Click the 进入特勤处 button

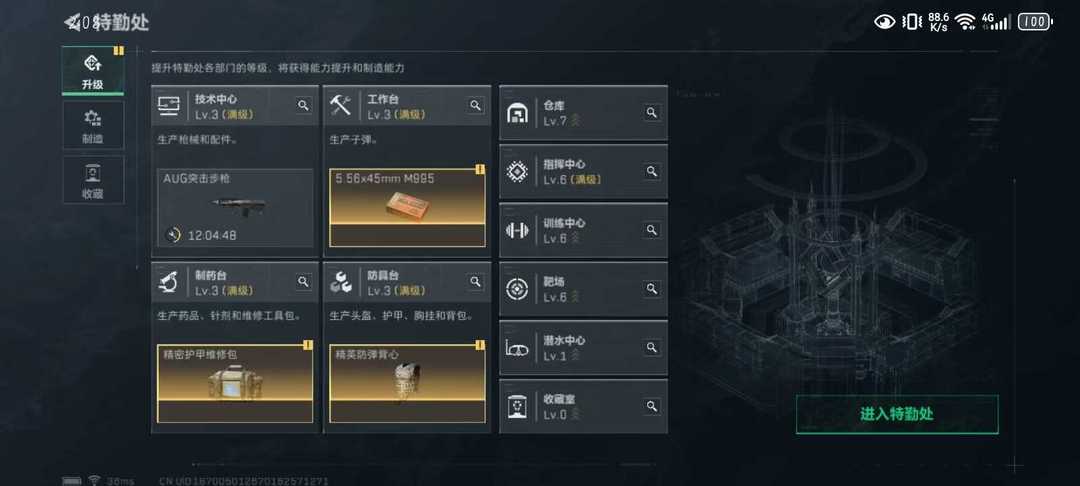point(897,414)
